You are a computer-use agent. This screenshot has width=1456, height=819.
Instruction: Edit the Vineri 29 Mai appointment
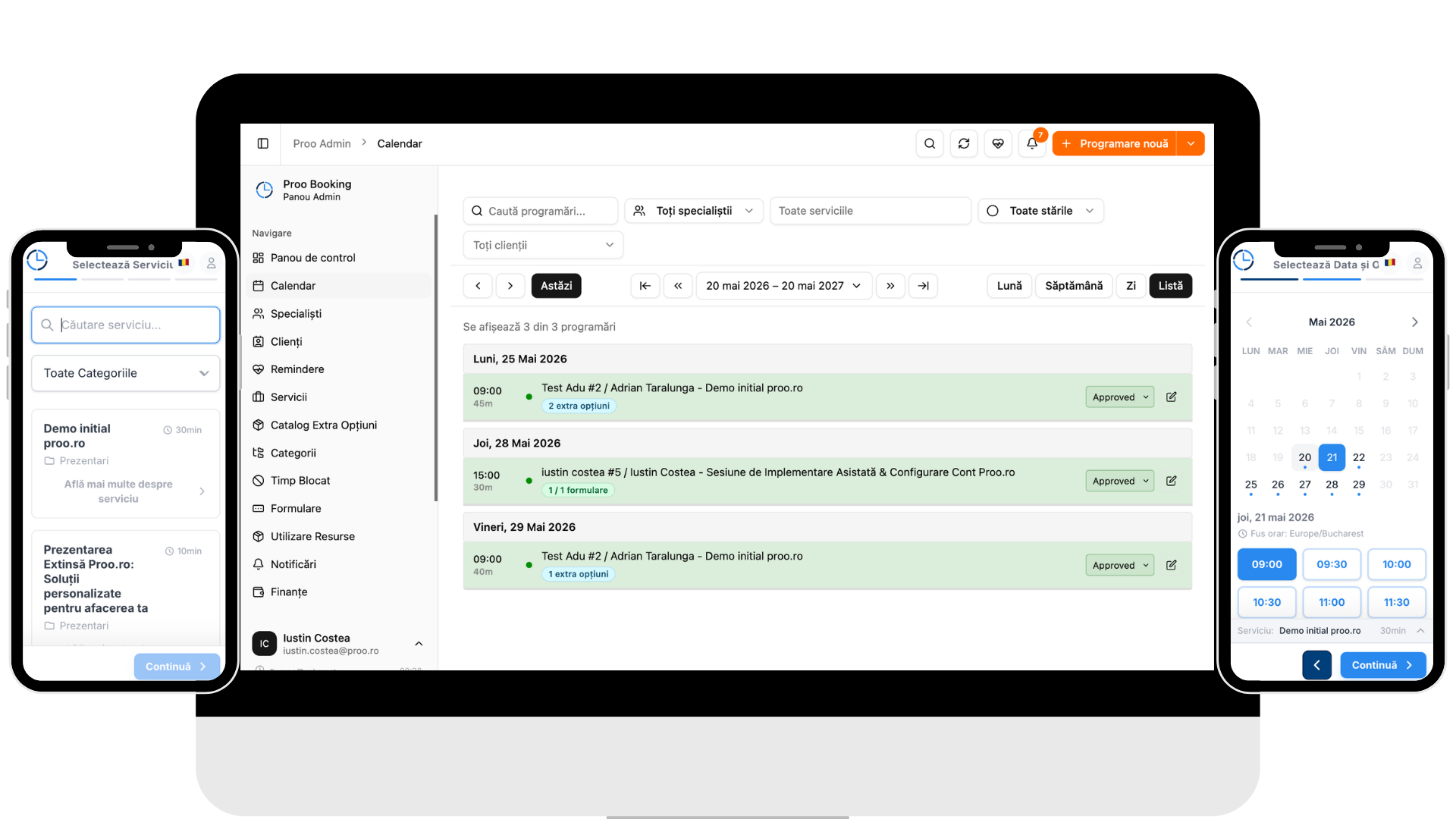(1172, 565)
